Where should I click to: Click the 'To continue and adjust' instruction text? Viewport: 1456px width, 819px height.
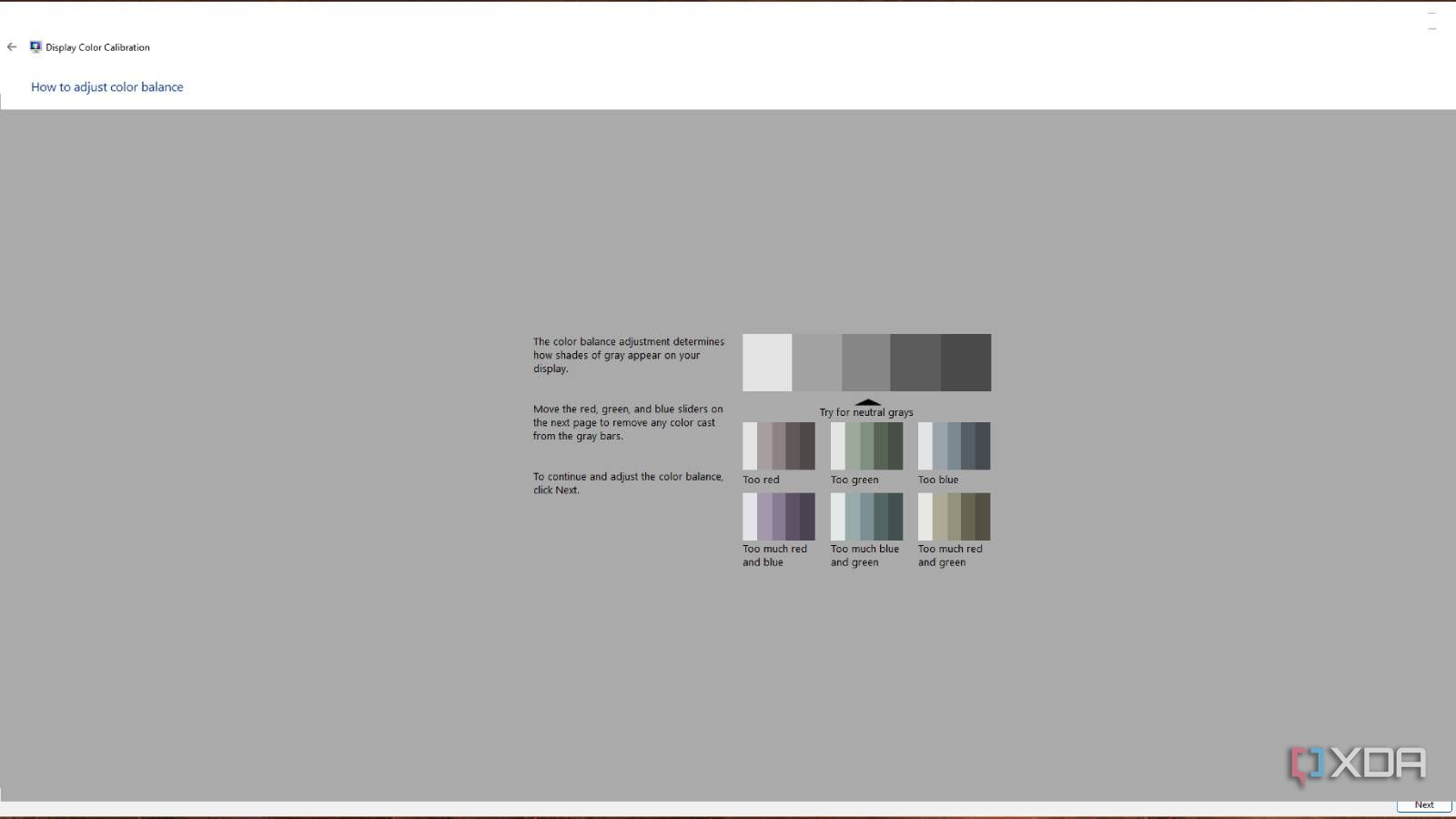(628, 483)
